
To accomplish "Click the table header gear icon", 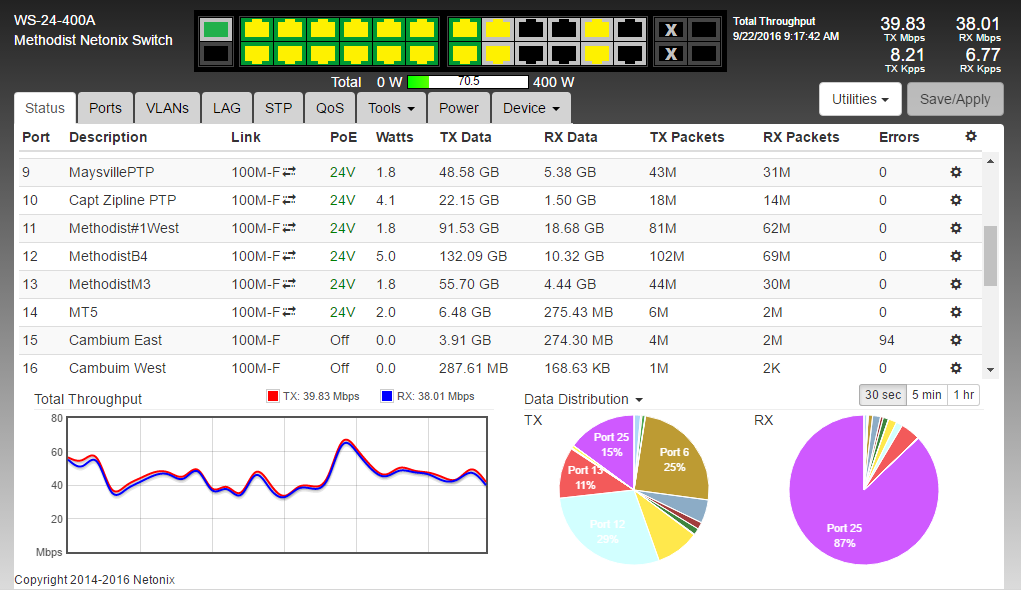I will click(x=970, y=137).
